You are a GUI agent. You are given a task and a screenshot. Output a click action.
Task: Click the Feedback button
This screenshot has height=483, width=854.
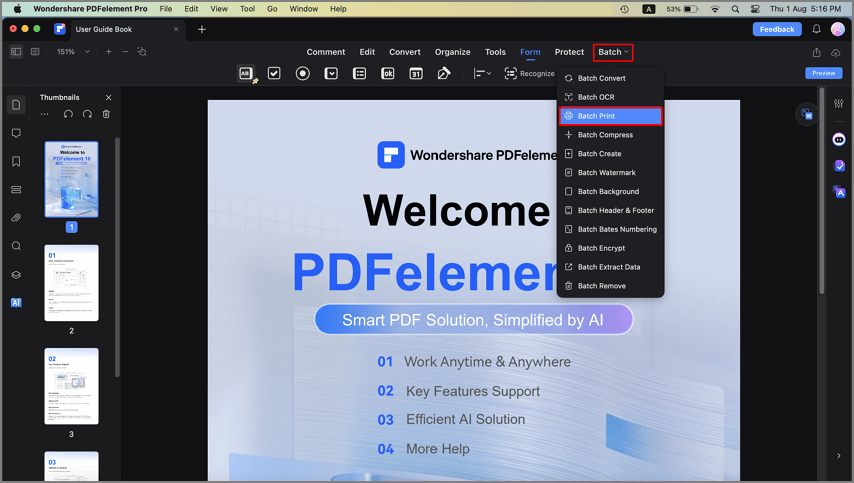pos(777,29)
